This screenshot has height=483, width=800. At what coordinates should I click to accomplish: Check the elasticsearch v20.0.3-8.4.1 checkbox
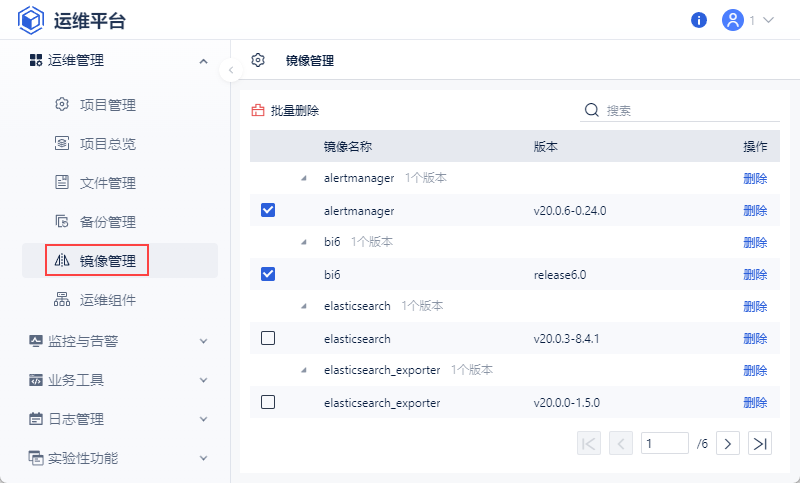[267, 338]
